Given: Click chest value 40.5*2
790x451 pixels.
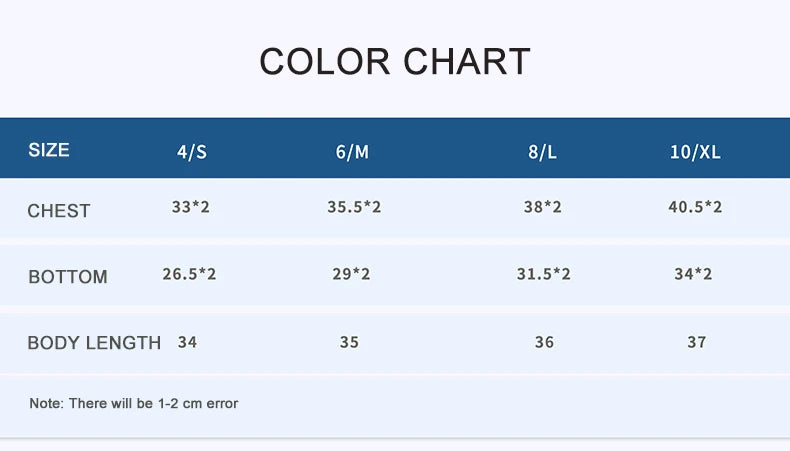Looking at the screenshot, I should point(695,207).
